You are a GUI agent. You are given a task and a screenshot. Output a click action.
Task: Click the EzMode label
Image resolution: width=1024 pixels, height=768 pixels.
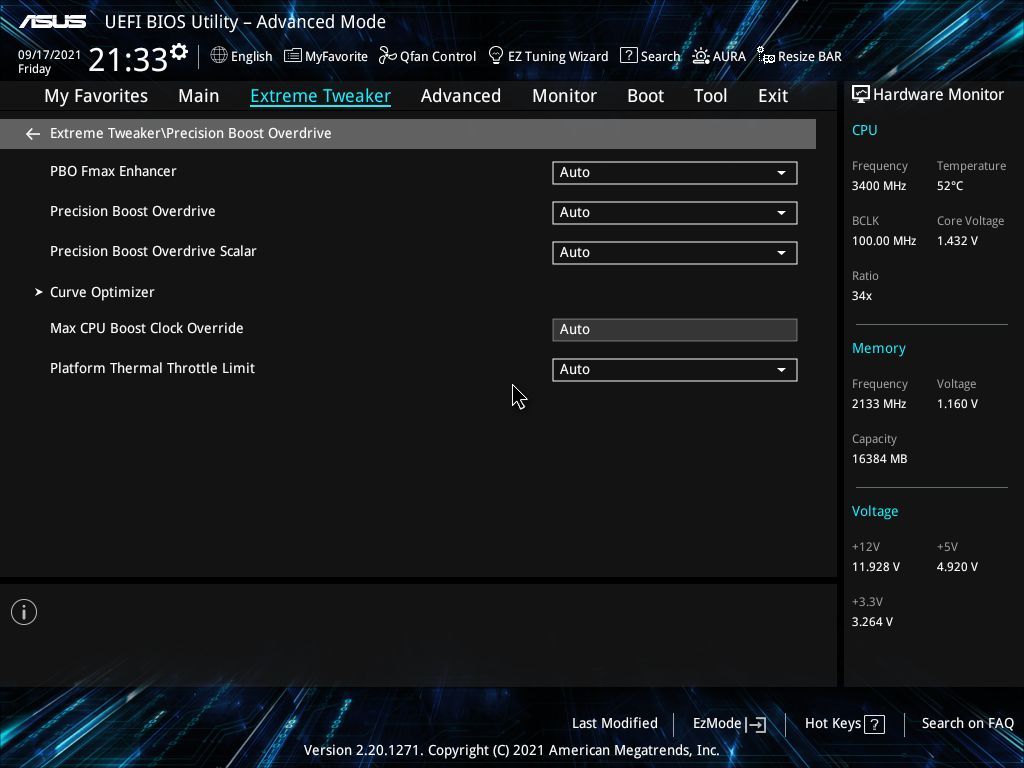coord(716,724)
